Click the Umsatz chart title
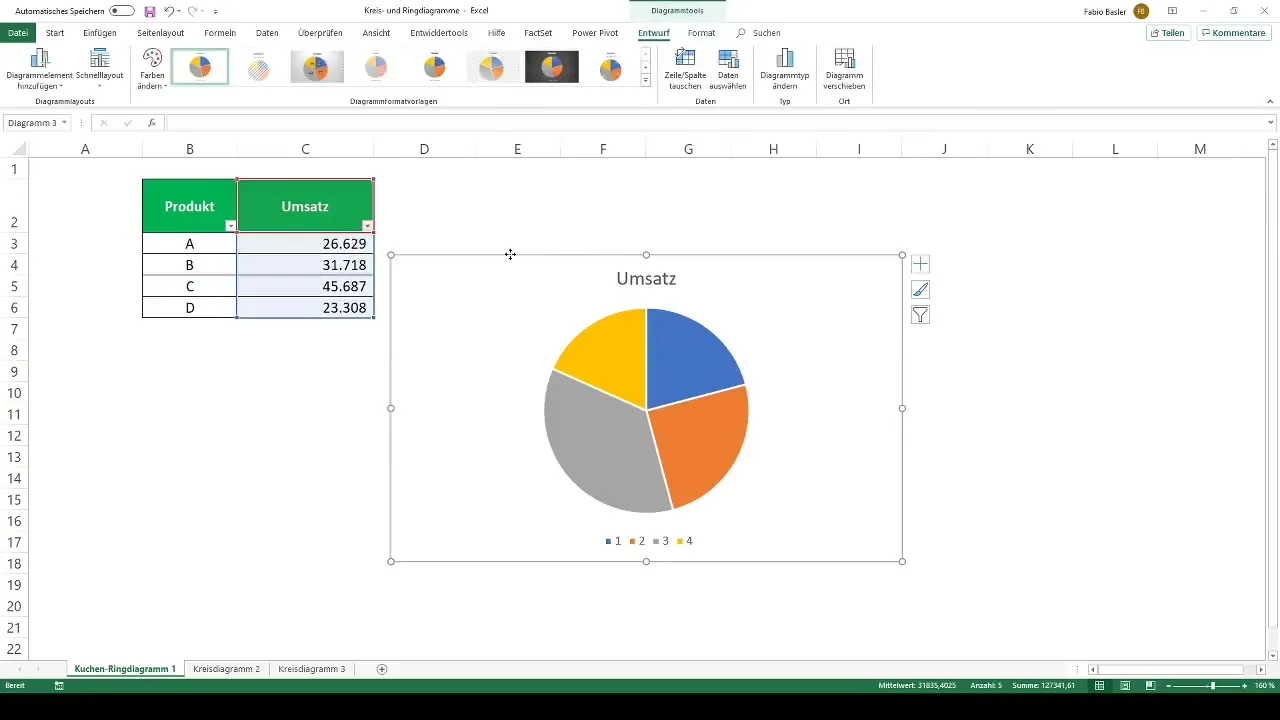 (646, 279)
